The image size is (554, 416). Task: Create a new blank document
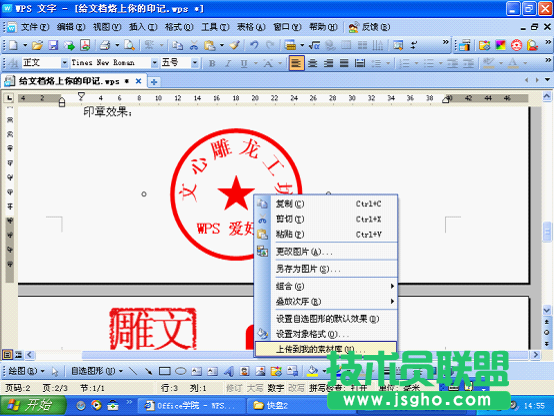pos(13,45)
